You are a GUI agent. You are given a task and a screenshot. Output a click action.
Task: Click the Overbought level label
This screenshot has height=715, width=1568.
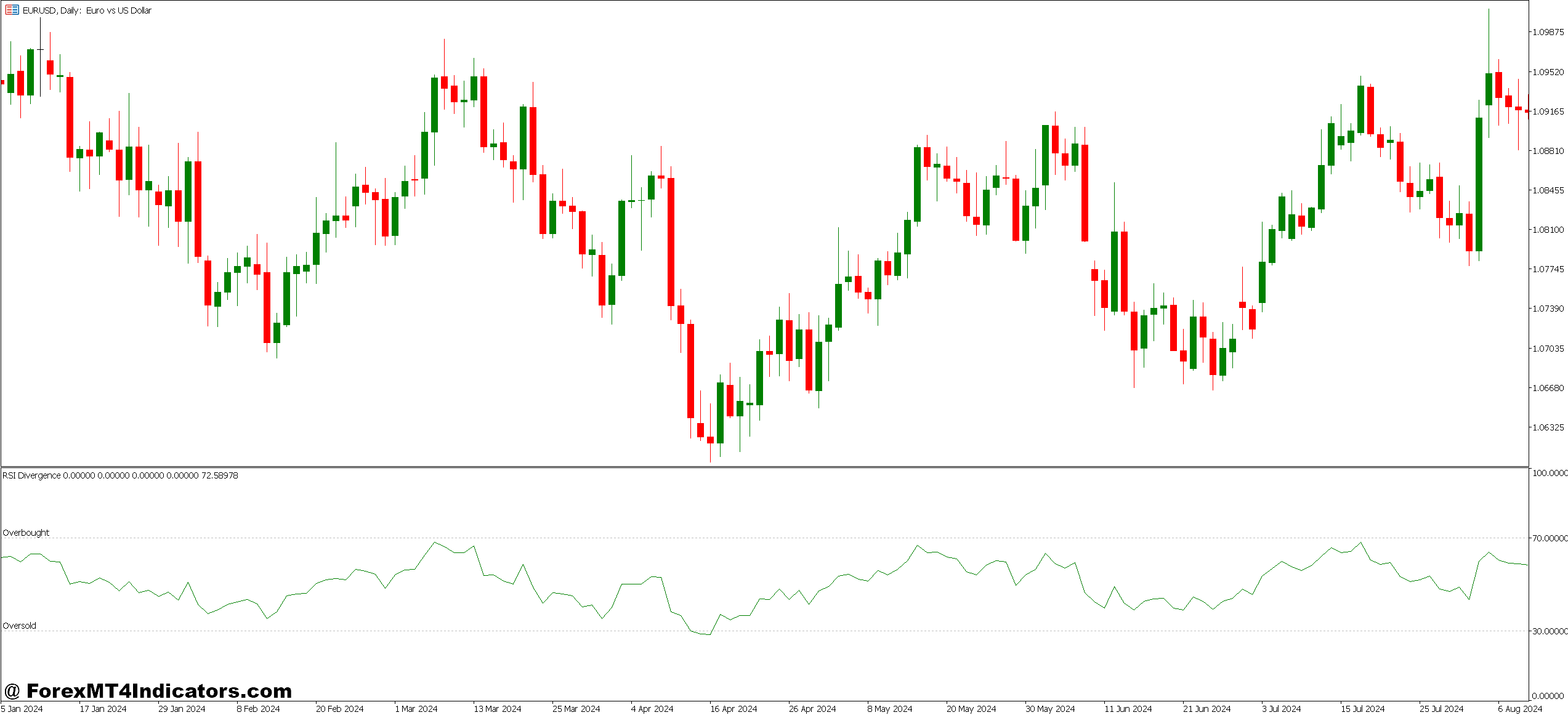tap(25, 533)
